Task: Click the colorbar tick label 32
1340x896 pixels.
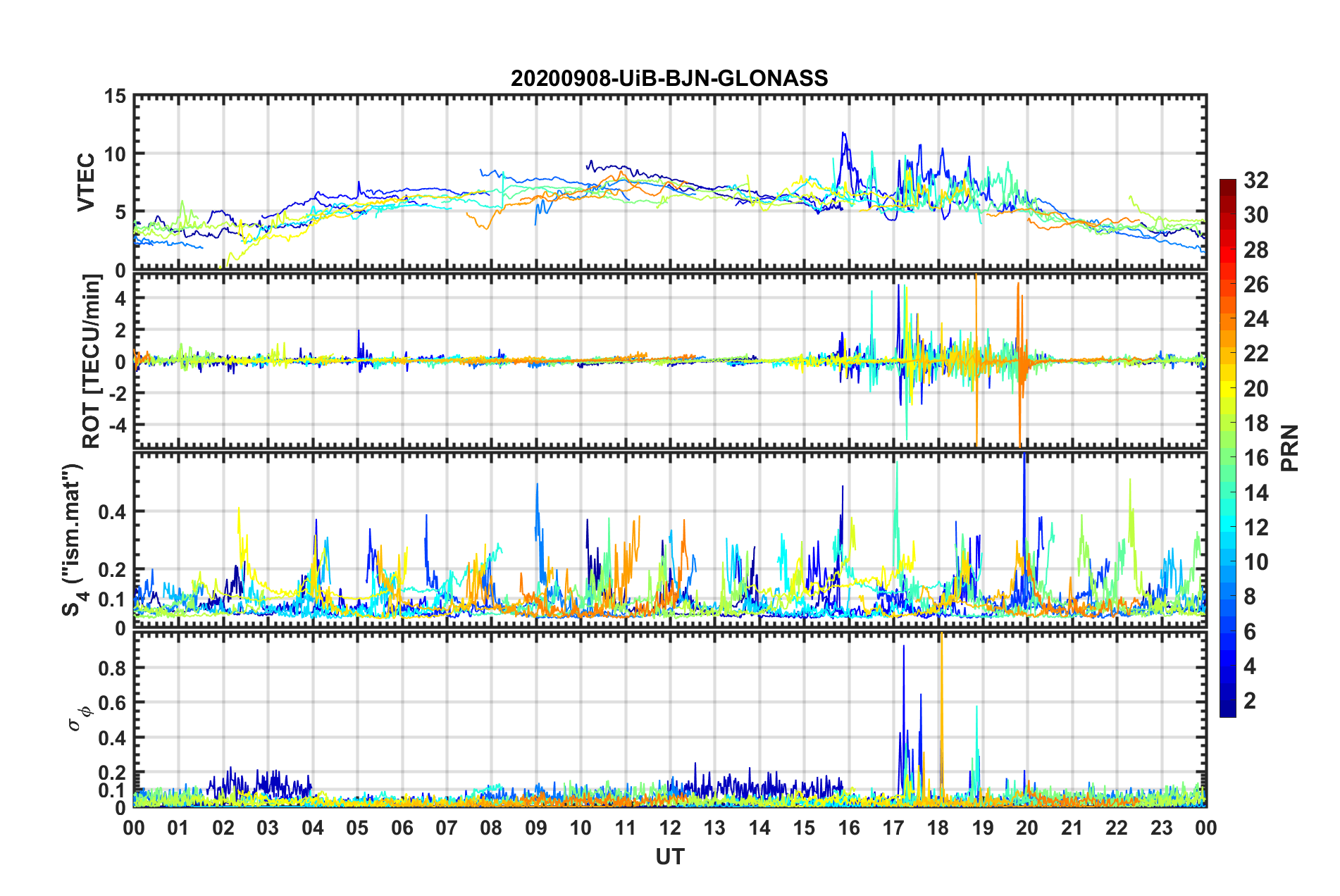Action: [x=1256, y=180]
